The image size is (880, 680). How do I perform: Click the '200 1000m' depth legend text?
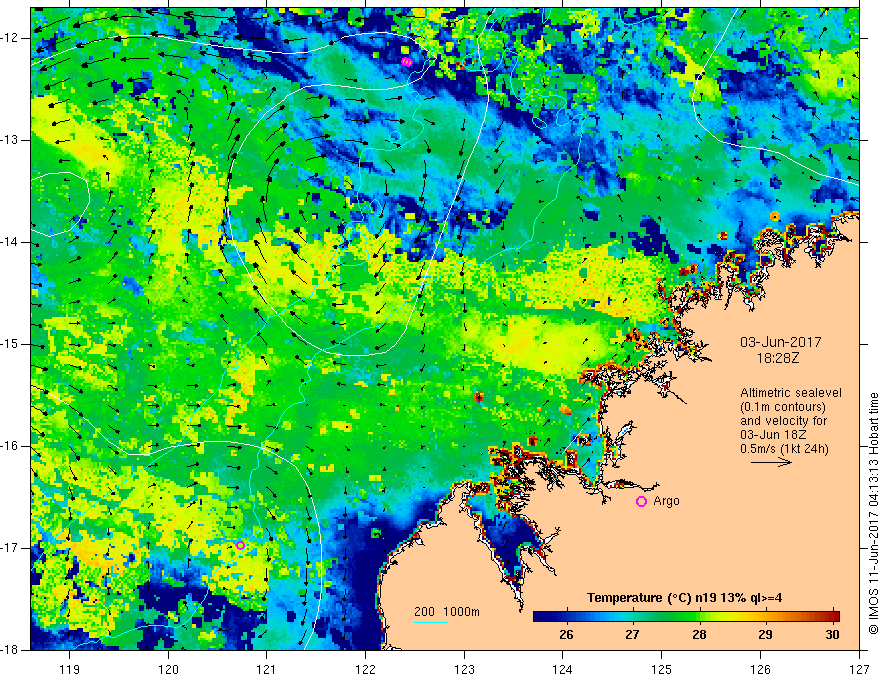[x=447, y=612]
